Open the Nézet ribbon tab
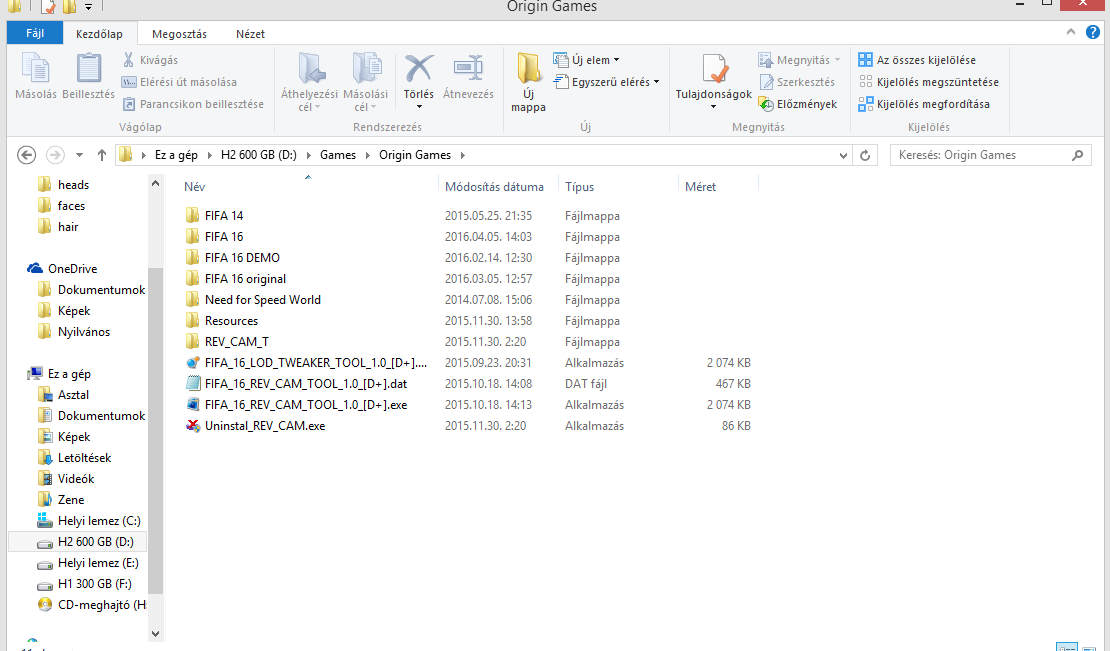 tap(250, 34)
